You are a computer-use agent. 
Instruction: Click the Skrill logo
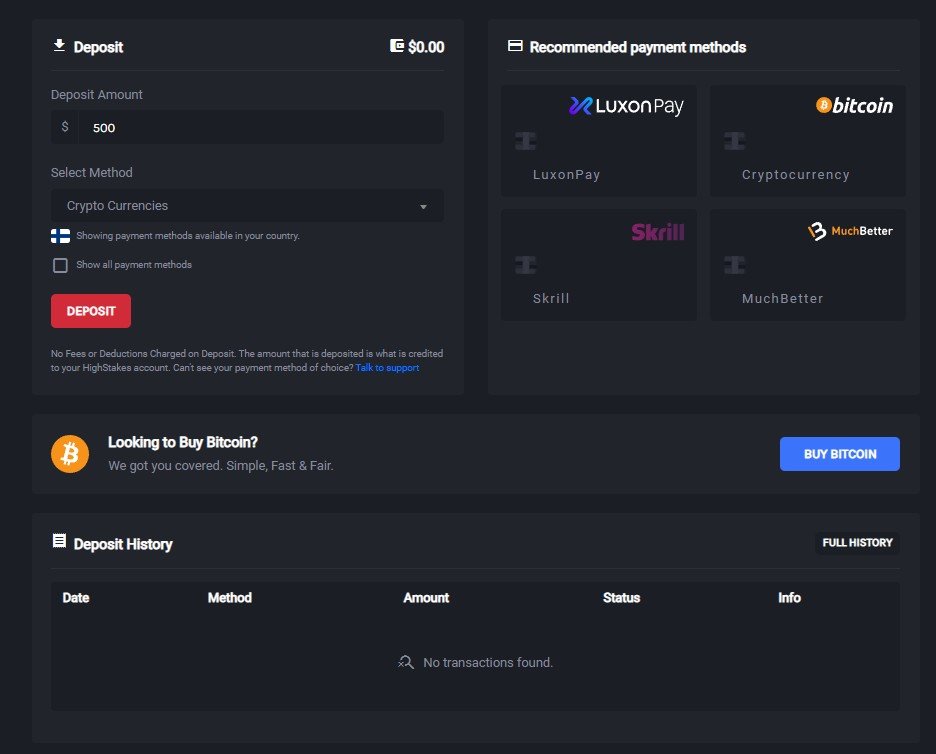click(x=657, y=232)
